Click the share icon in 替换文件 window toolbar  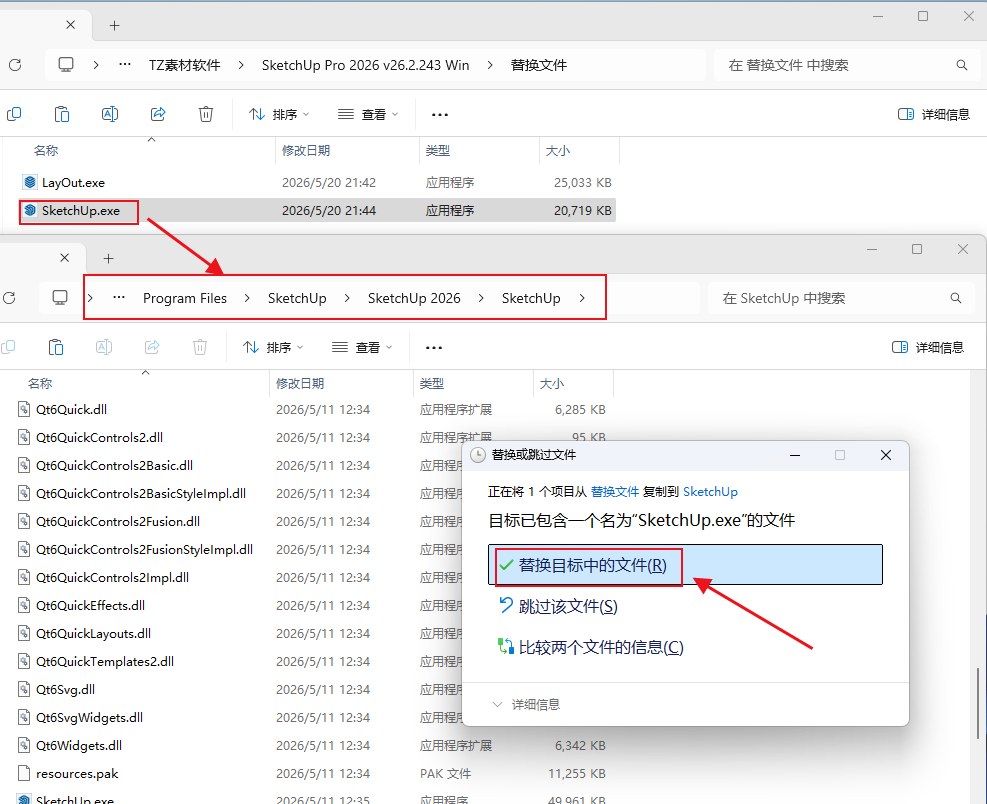coord(158,114)
